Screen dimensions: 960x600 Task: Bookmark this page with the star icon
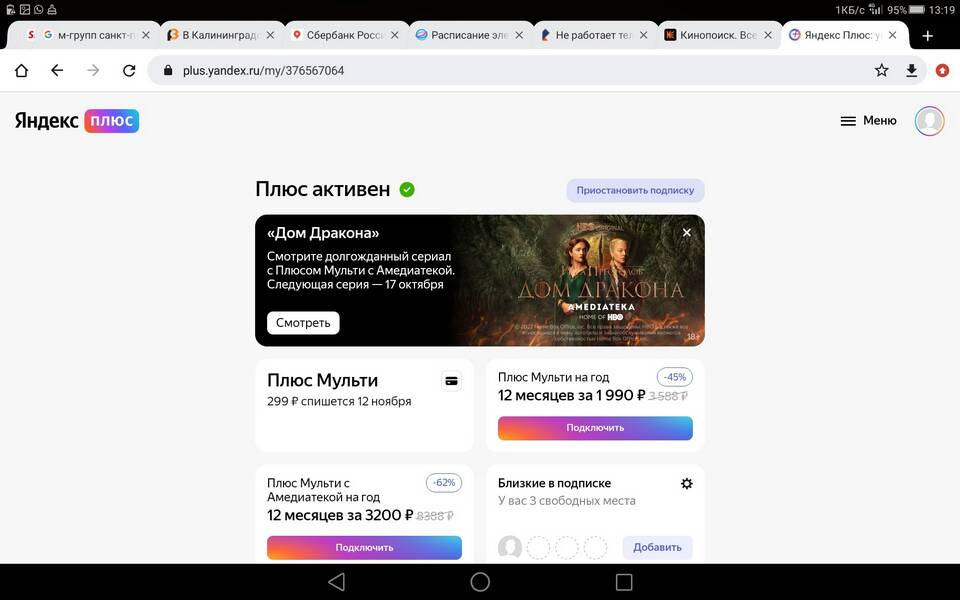(882, 70)
